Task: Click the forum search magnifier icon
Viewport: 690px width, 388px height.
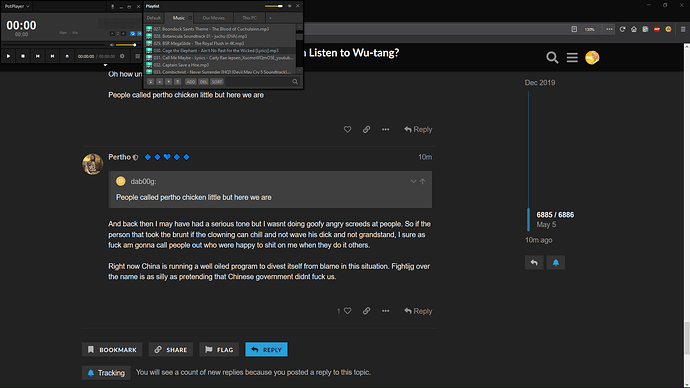Action: (x=552, y=58)
